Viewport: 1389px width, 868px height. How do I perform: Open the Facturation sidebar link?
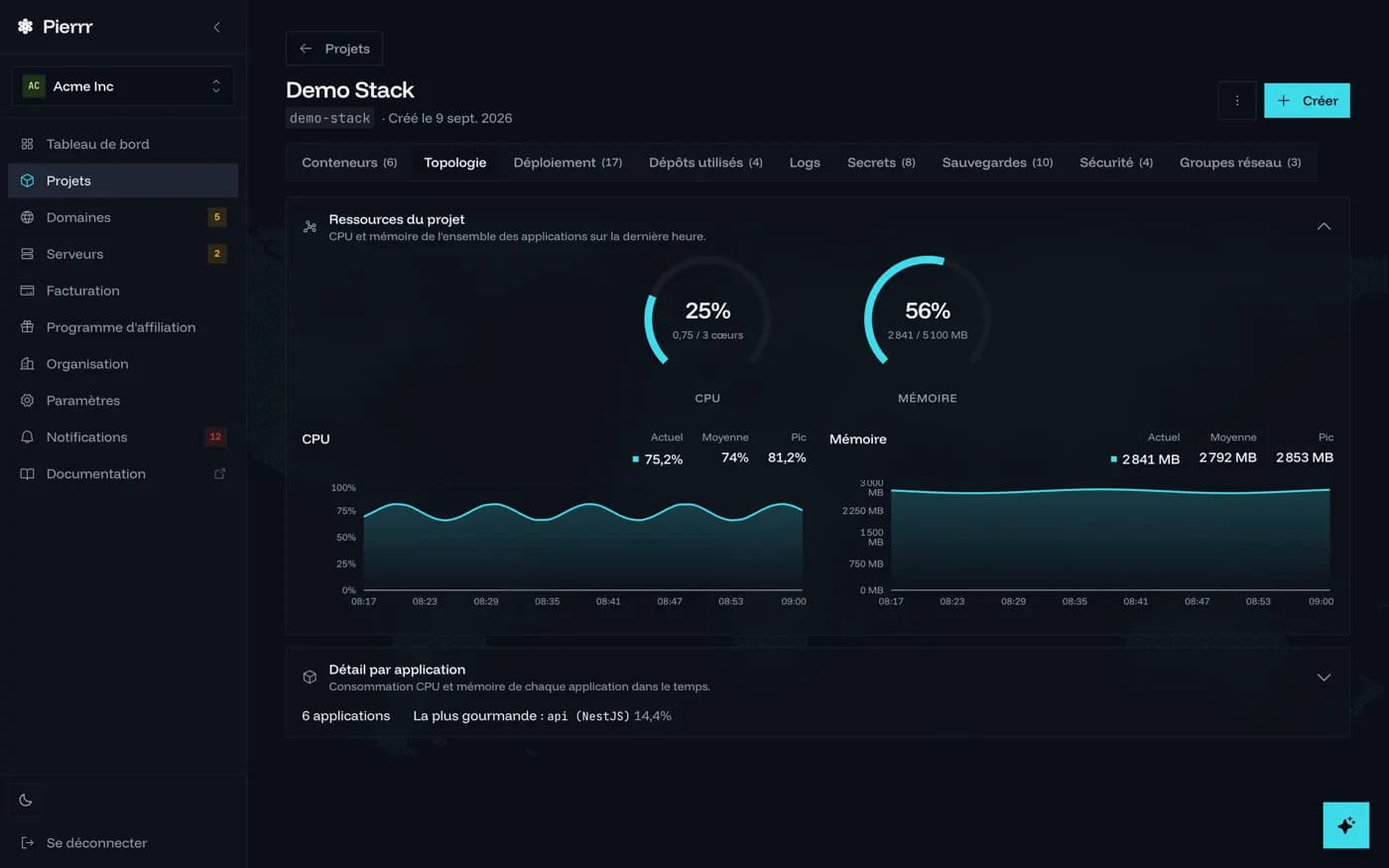[123, 291]
